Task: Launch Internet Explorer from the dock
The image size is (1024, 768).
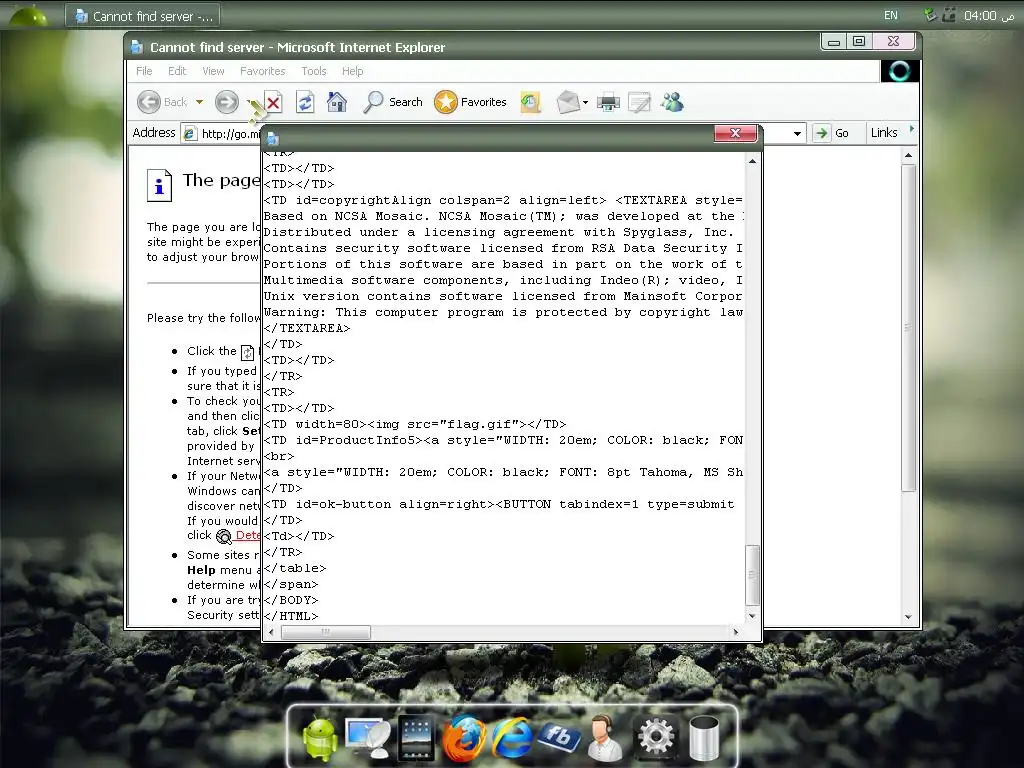Action: coord(511,738)
